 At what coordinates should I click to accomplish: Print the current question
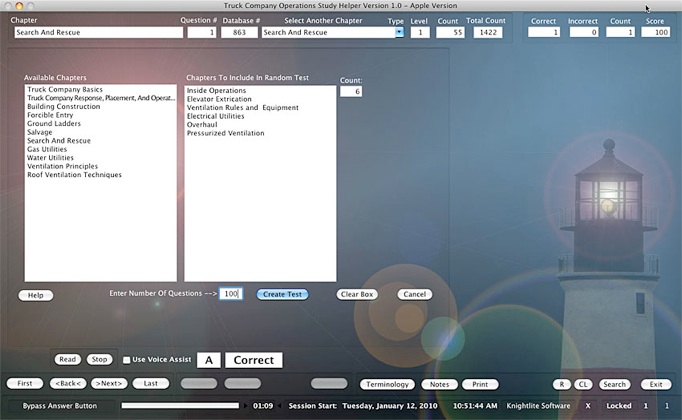(x=480, y=384)
